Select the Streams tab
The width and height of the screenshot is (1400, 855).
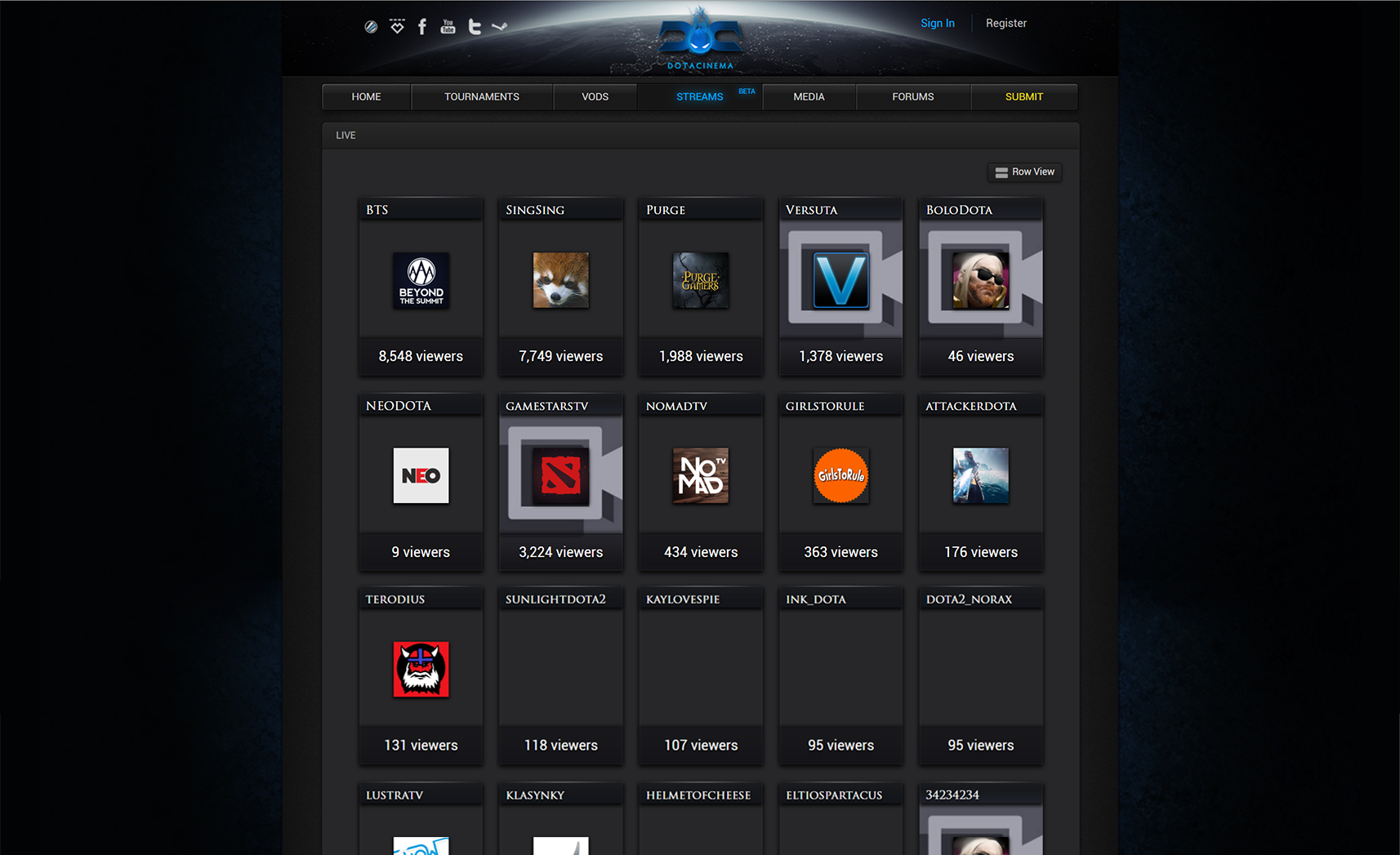point(700,96)
